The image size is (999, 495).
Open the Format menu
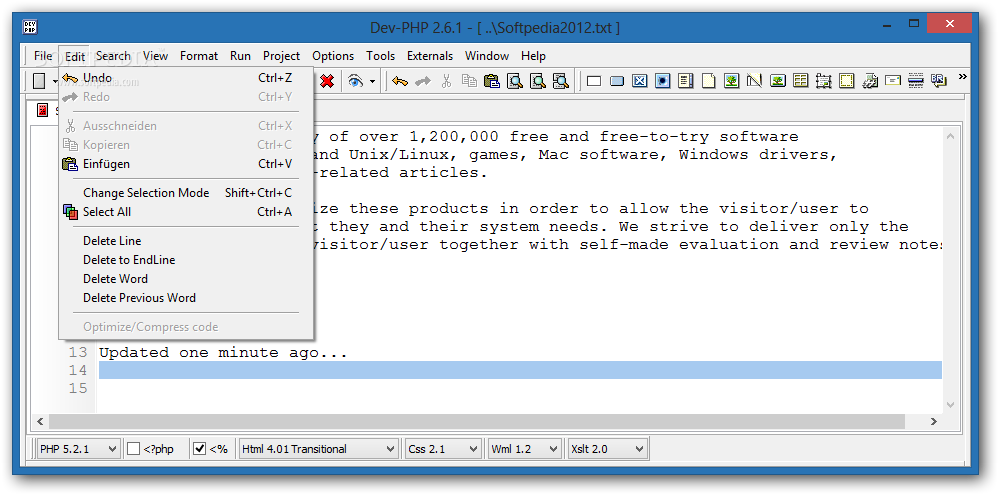199,56
